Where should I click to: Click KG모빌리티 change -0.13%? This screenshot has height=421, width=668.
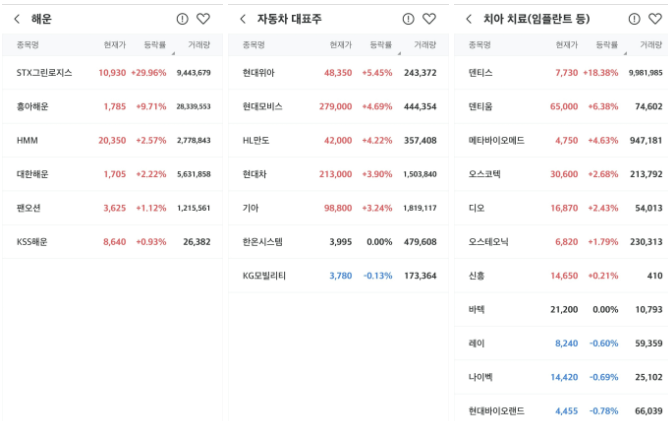[x=378, y=276]
